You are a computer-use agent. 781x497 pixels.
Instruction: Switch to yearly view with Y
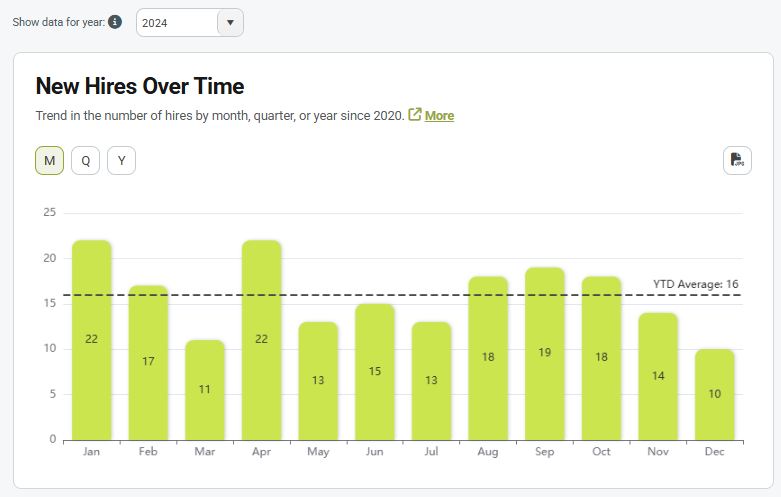pos(121,160)
